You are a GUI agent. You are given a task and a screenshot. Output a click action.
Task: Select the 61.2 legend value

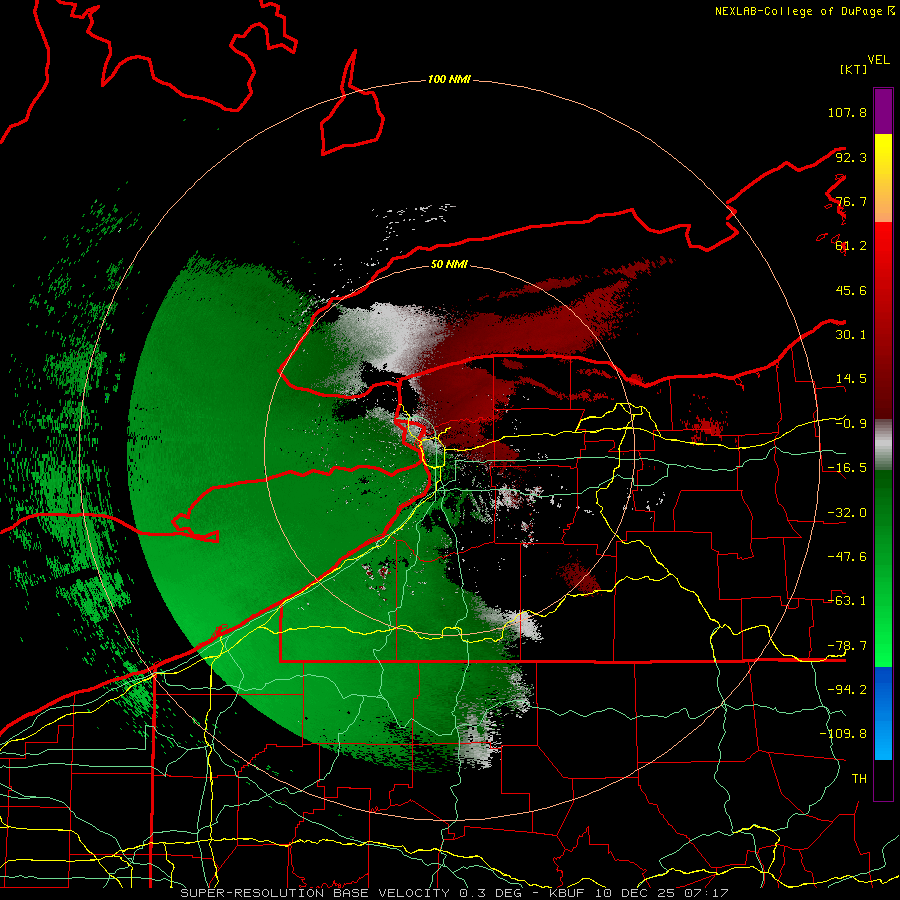click(851, 246)
